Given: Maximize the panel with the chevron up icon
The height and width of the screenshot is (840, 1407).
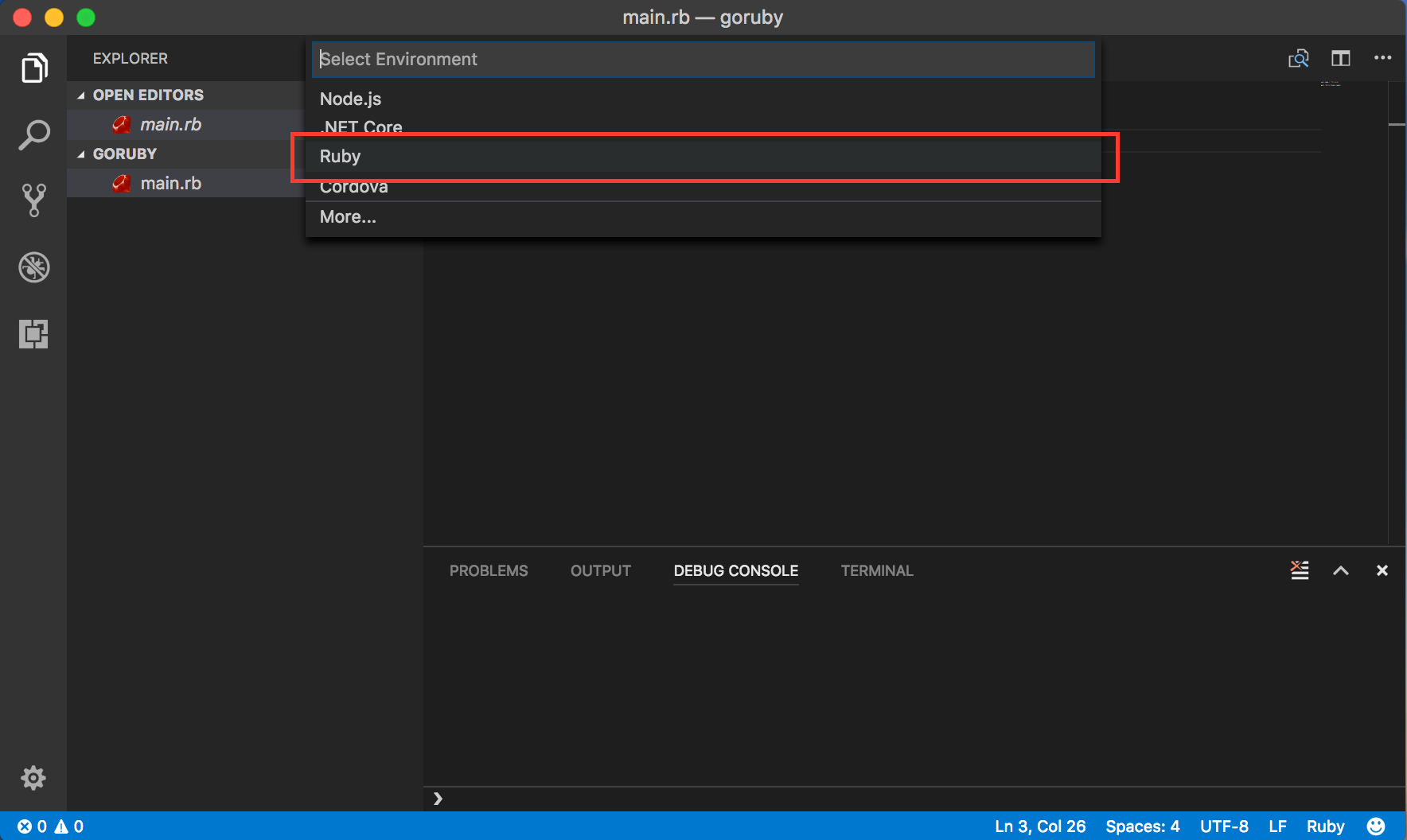Looking at the screenshot, I should tap(1341, 570).
